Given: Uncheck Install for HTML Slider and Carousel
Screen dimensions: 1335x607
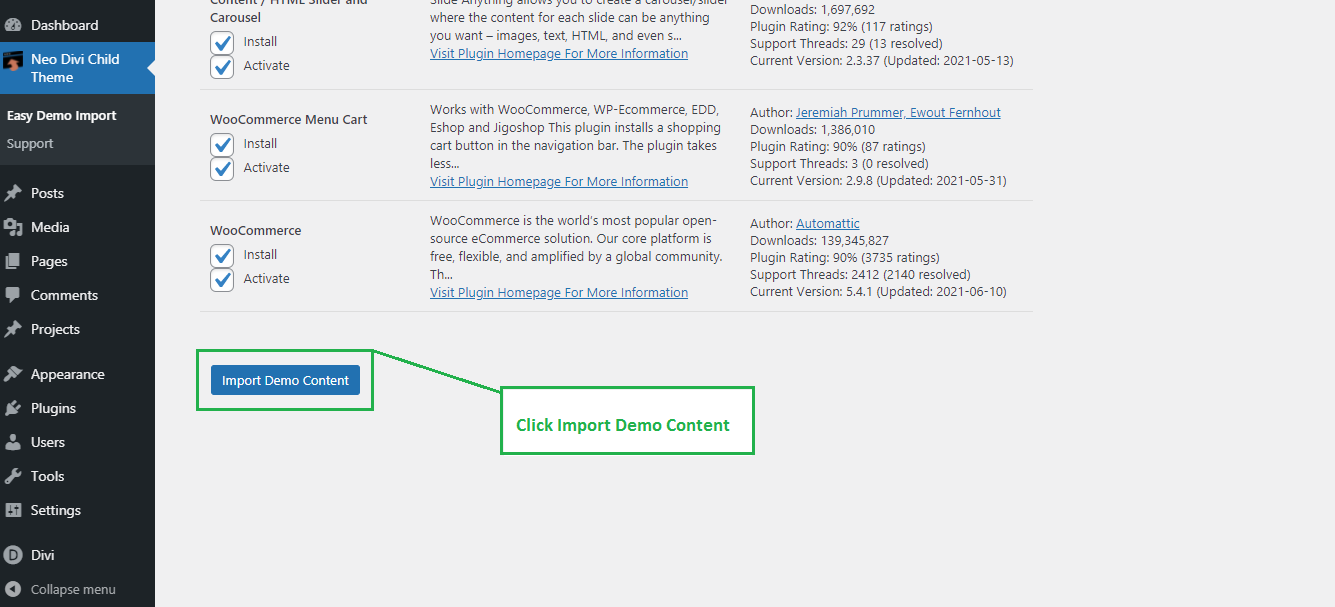Looking at the screenshot, I should [x=222, y=43].
